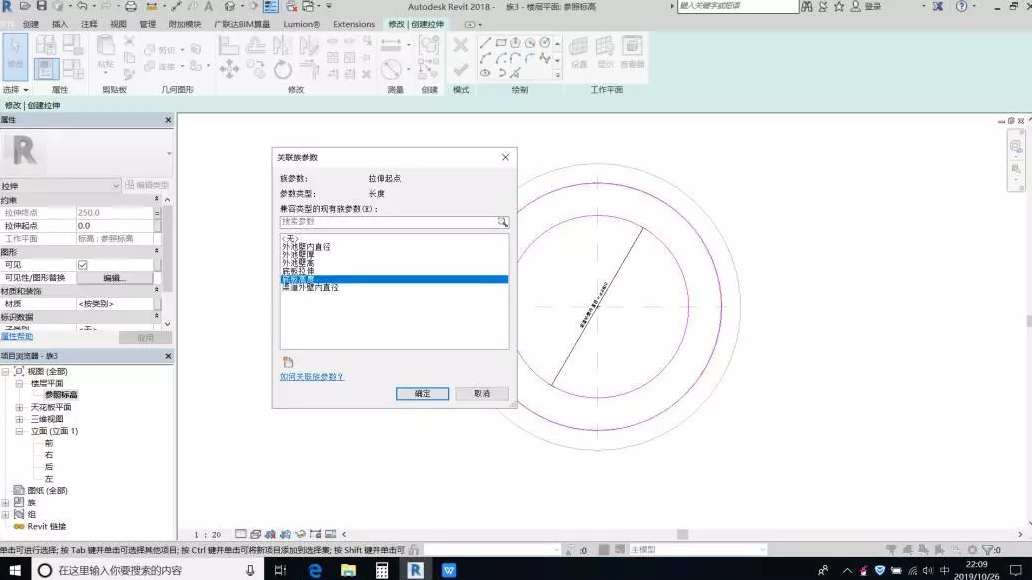Image resolution: width=1032 pixels, height=580 pixels.
Task: Click the 确定 button in the dialog
Action: [x=423, y=394]
